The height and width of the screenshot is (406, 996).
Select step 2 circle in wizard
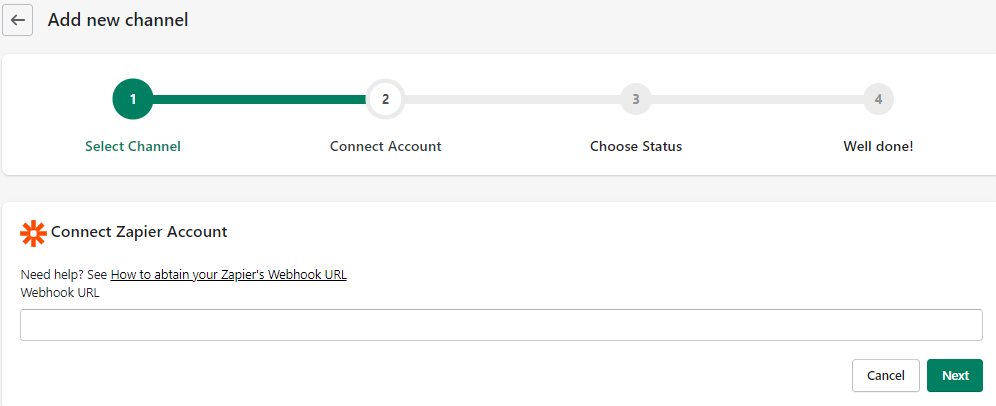pyautogui.click(x=385, y=99)
